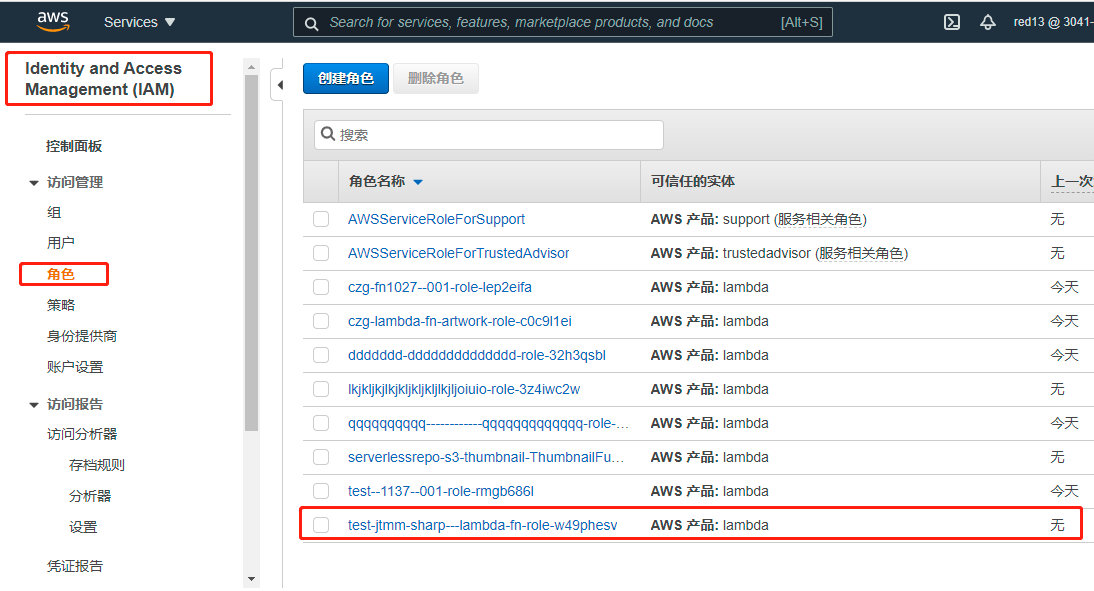Check the qqqqqqqqqq role row checkbox
The image size is (1094, 591).
(321, 424)
